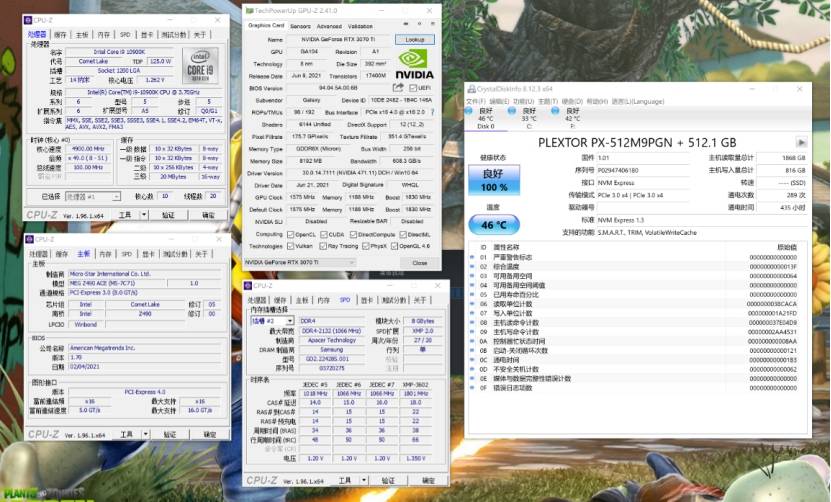Toggle the PhysX checkbox
The image size is (831, 502).
point(365,246)
